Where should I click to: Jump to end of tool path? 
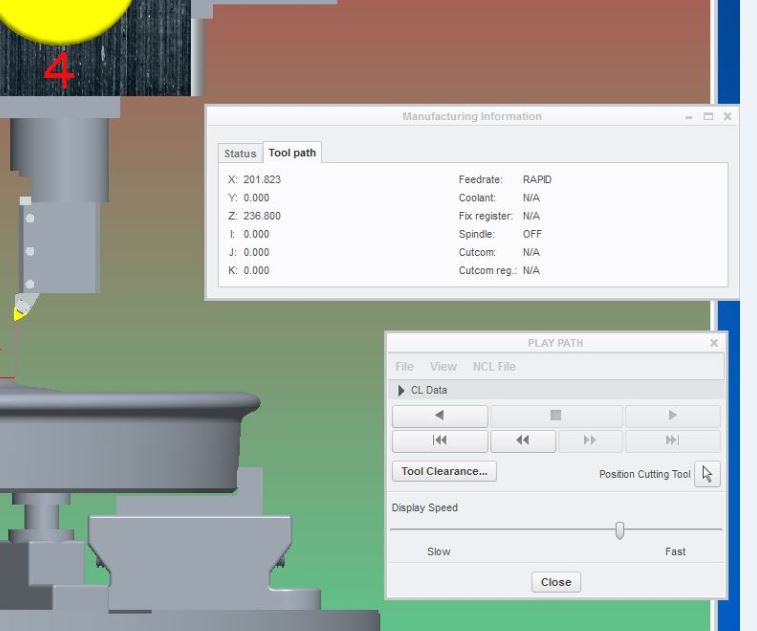pyautogui.click(x=673, y=440)
